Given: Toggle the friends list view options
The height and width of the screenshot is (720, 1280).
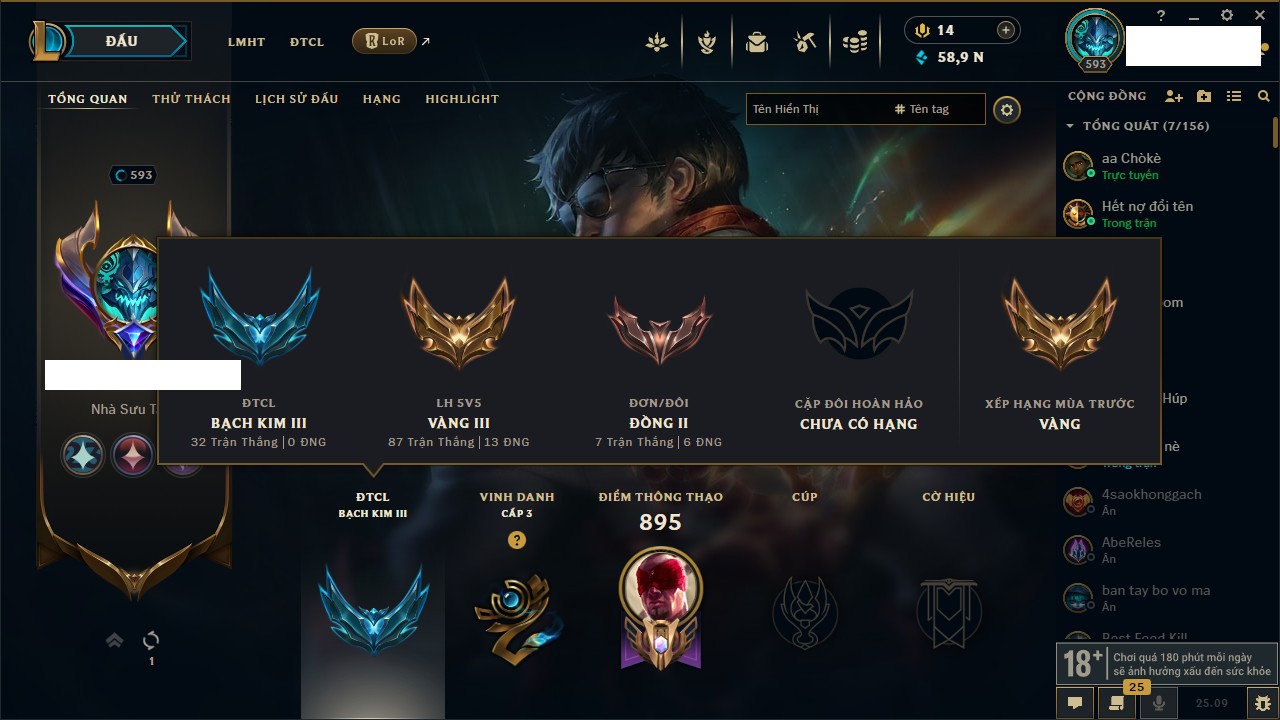Looking at the screenshot, I should (1234, 97).
